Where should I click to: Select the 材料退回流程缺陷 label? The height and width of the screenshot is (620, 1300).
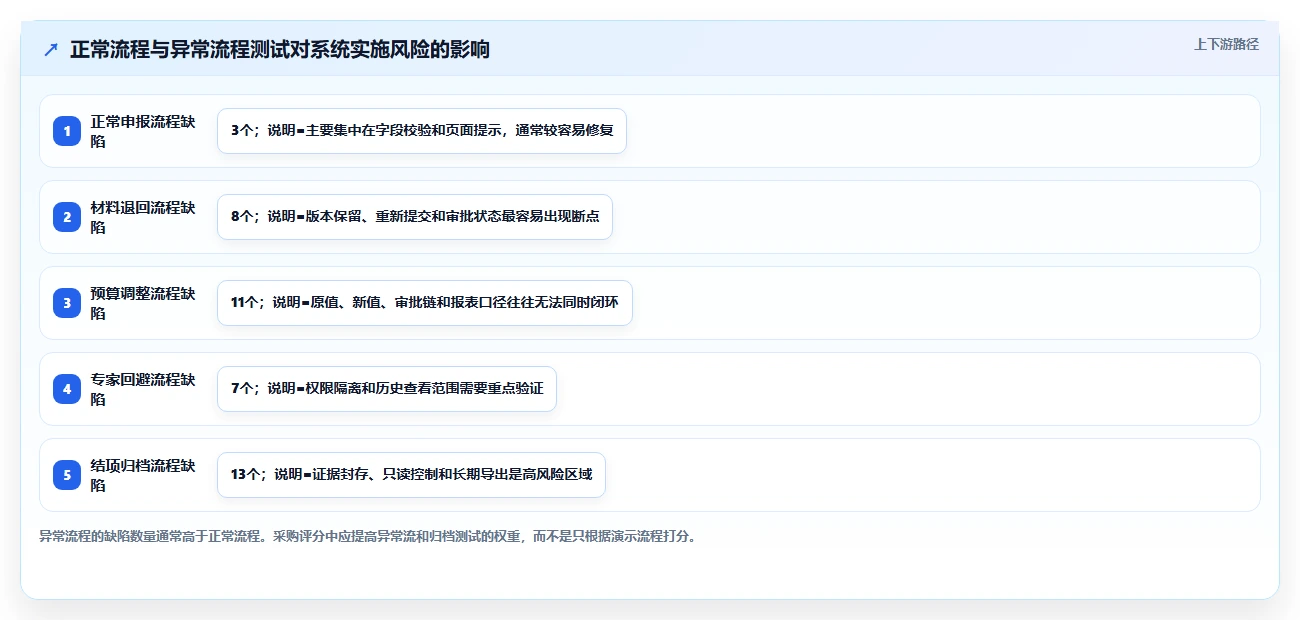[x=143, y=217]
